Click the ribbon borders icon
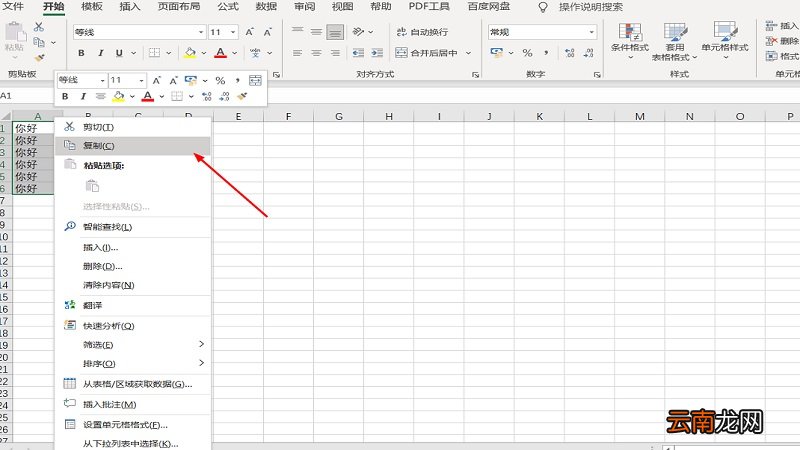 [x=154, y=53]
